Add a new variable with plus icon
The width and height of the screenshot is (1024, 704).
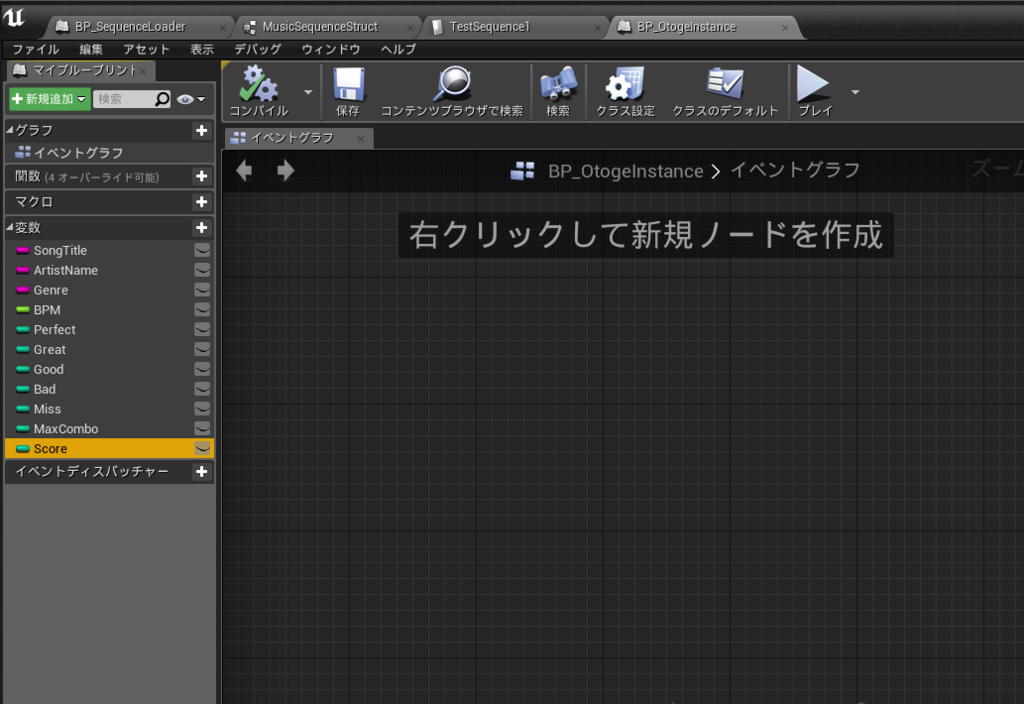coord(202,227)
